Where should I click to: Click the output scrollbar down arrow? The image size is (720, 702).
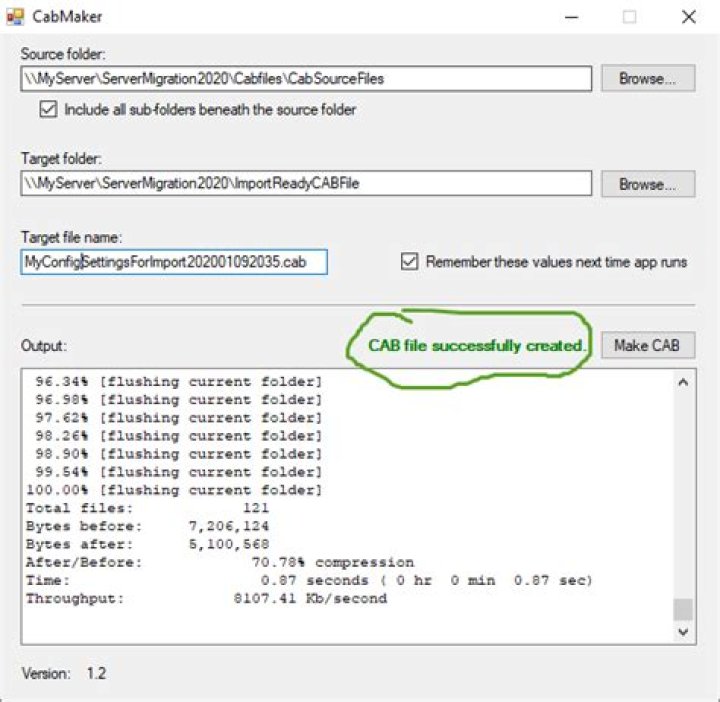tap(683, 632)
